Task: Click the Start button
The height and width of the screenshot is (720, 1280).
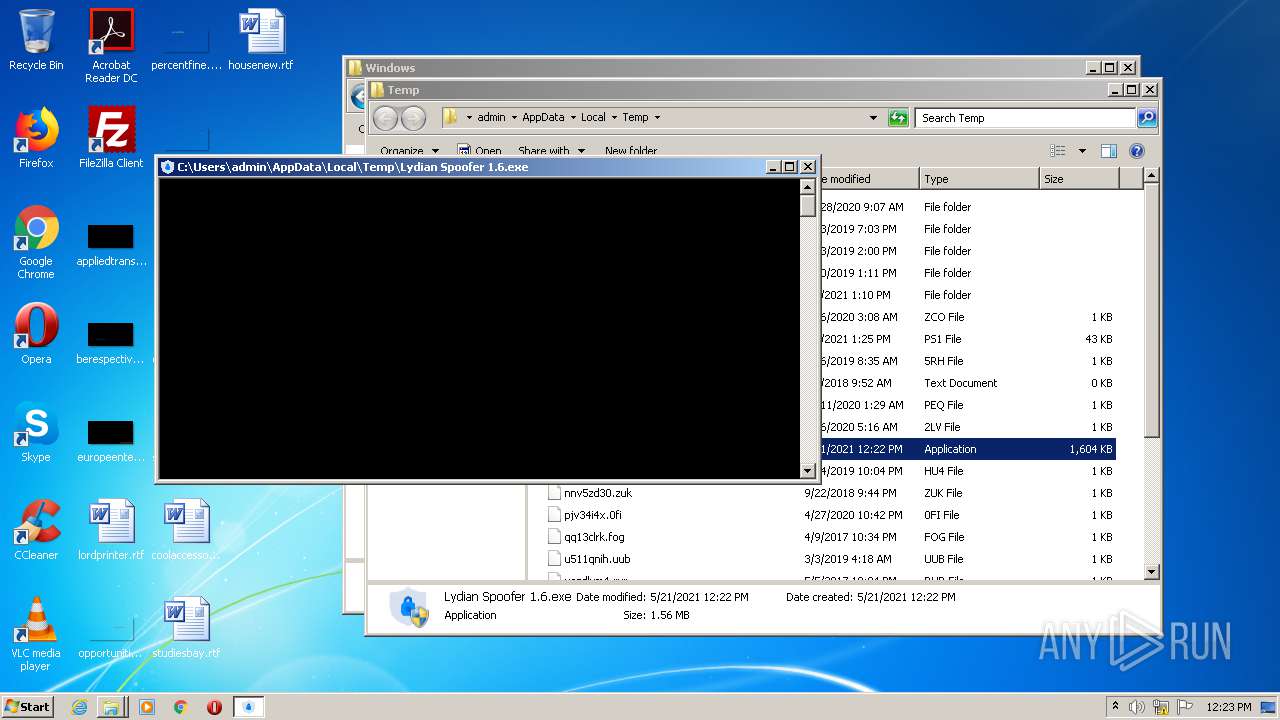Action: tap(28, 706)
